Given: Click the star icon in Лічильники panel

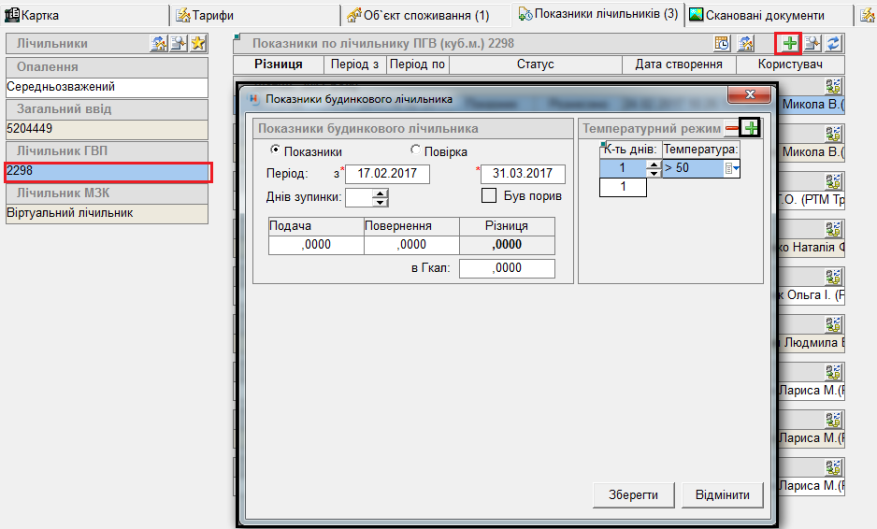Looking at the screenshot, I should [x=198, y=44].
